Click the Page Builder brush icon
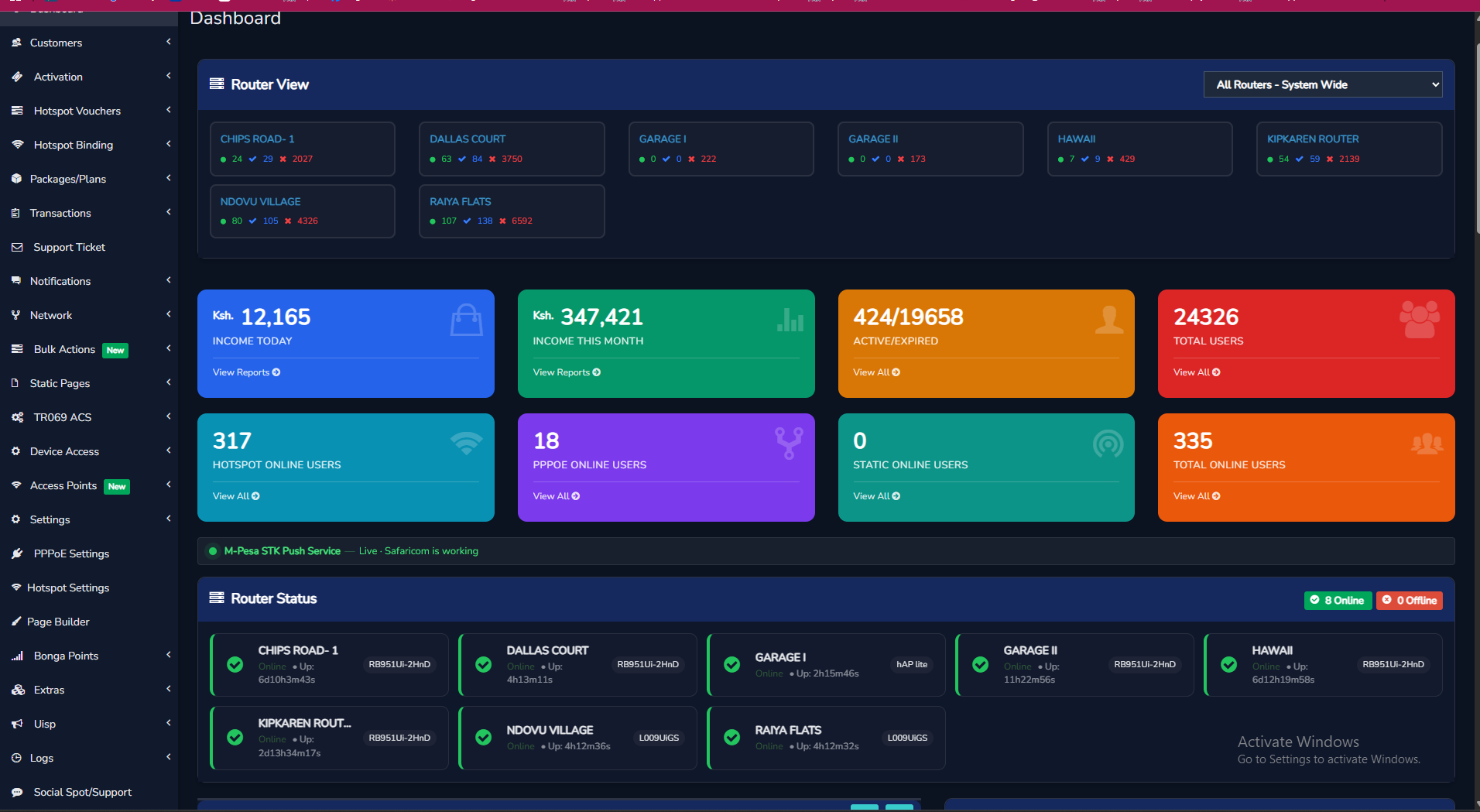Image resolution: width=1480 pixels, height=812 pixels. click(x=16, y=622)
